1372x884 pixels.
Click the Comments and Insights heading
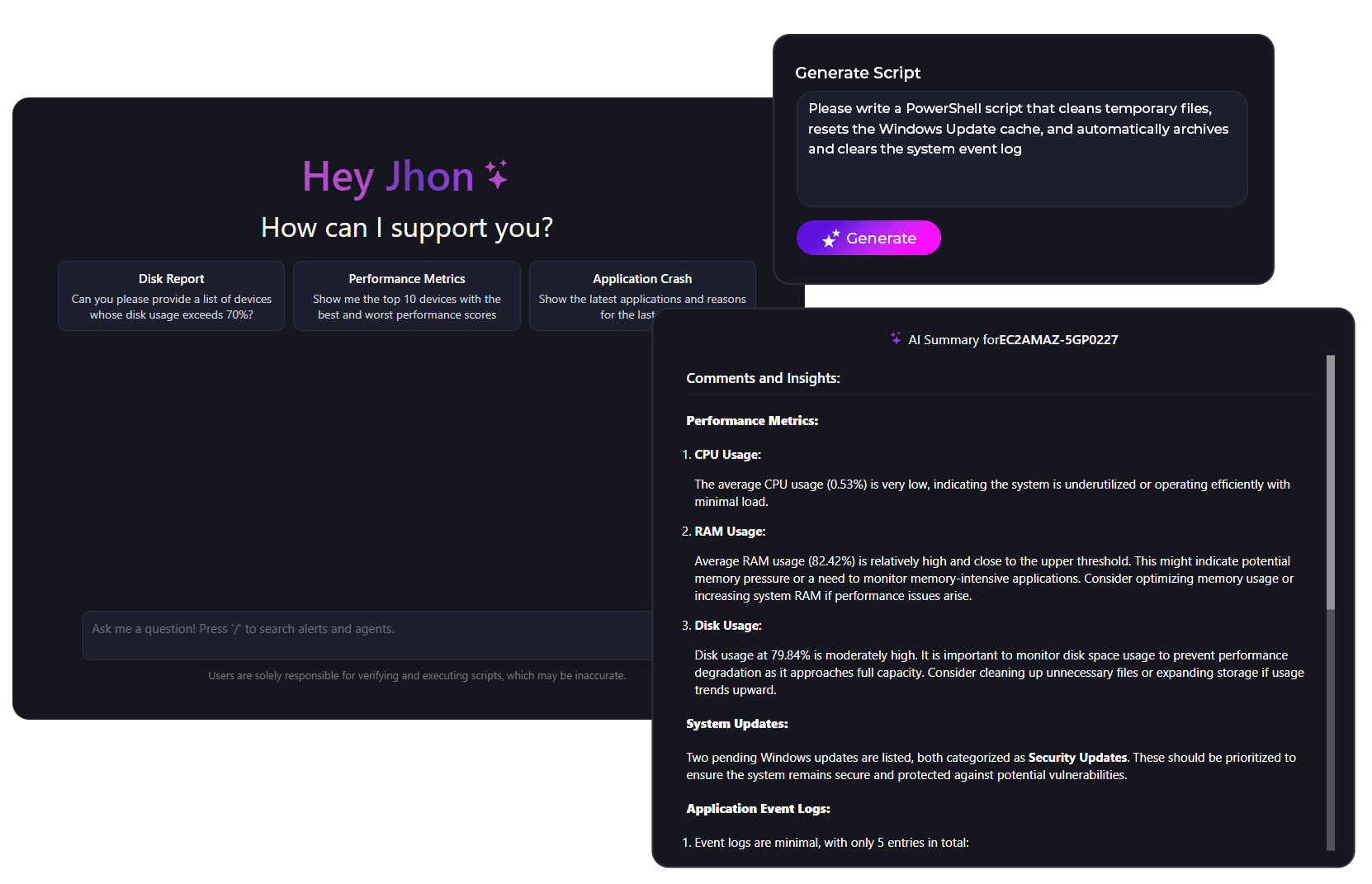pyautogui.click(x=763, y=378)
